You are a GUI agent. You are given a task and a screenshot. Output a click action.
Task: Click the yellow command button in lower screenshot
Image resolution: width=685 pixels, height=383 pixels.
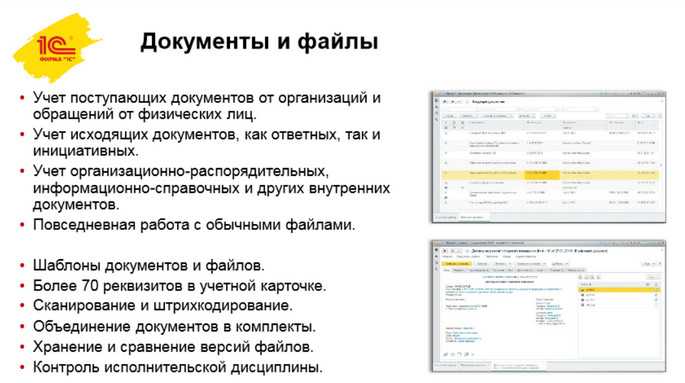457,264
